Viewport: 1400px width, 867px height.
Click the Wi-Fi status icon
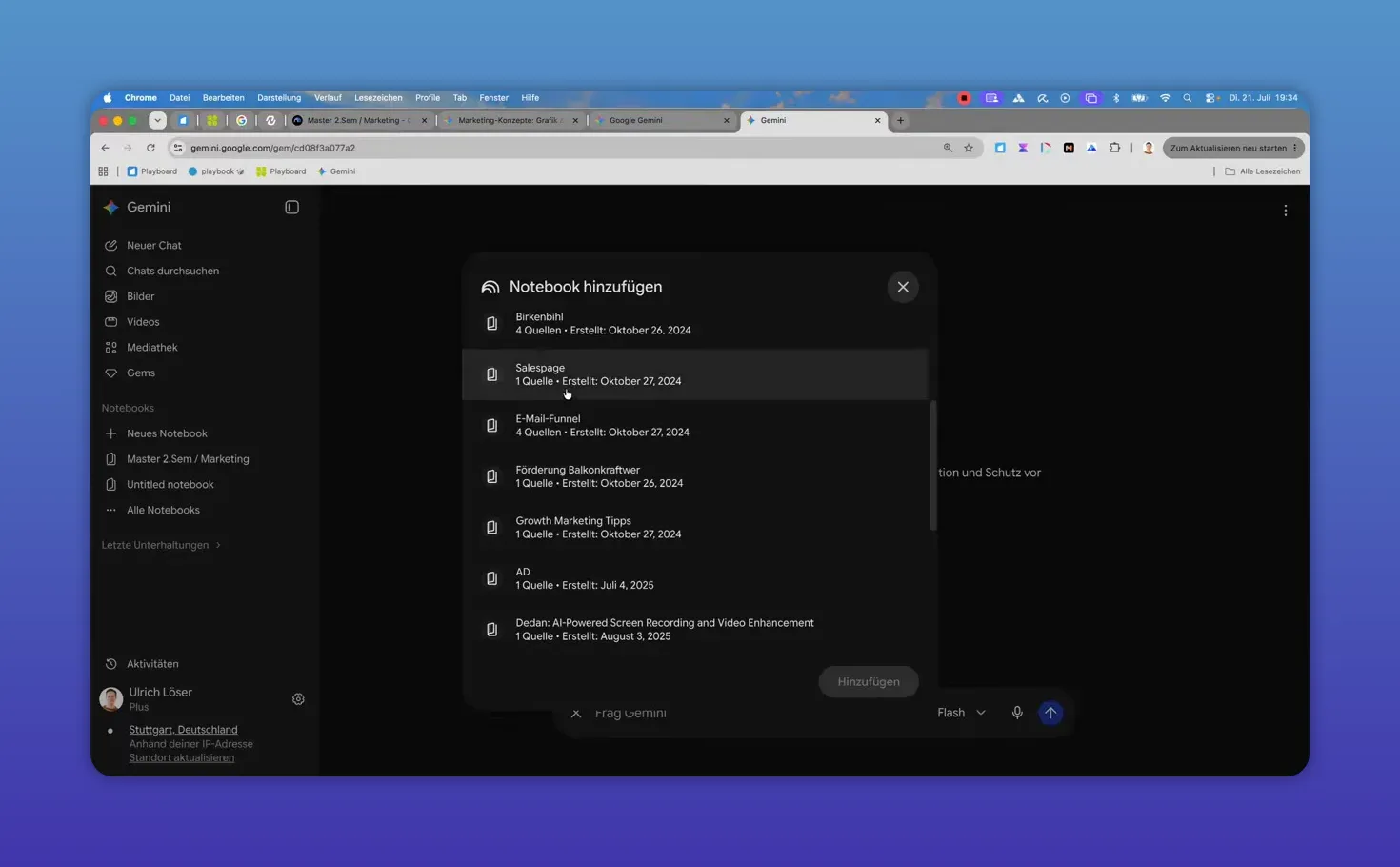[x=1165, y=98]
